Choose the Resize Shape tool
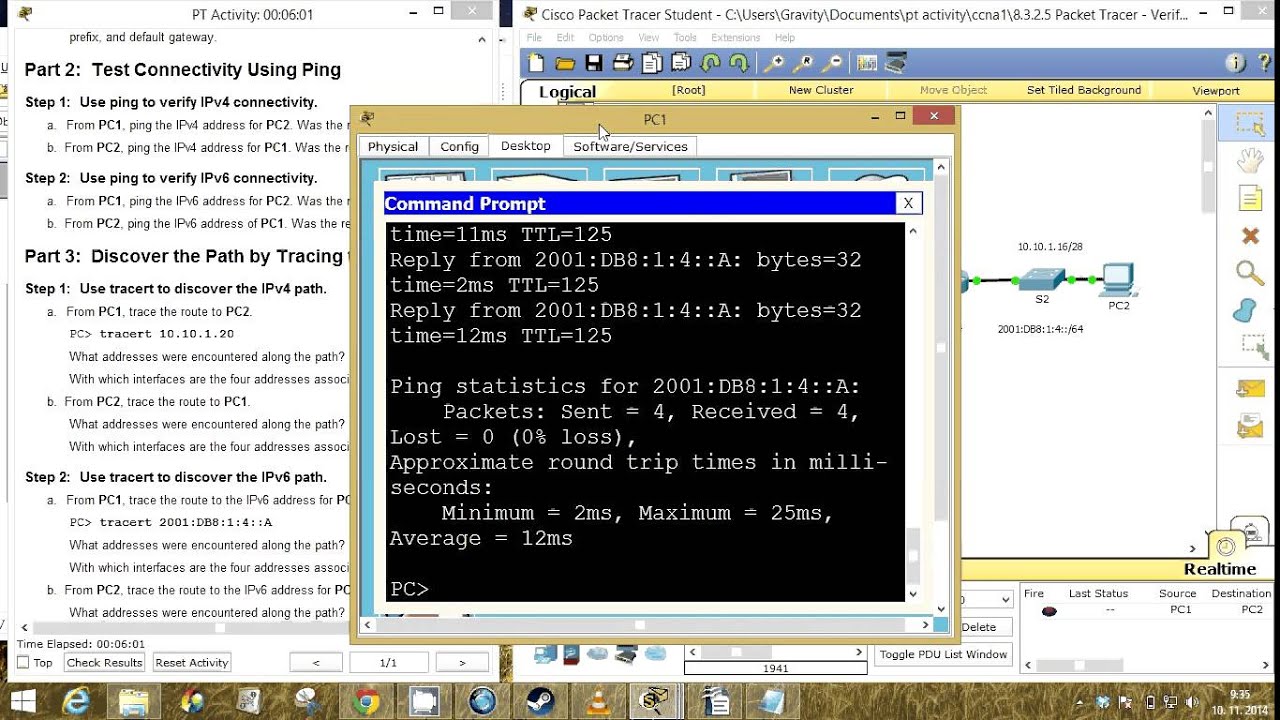 pos(1253,346)
